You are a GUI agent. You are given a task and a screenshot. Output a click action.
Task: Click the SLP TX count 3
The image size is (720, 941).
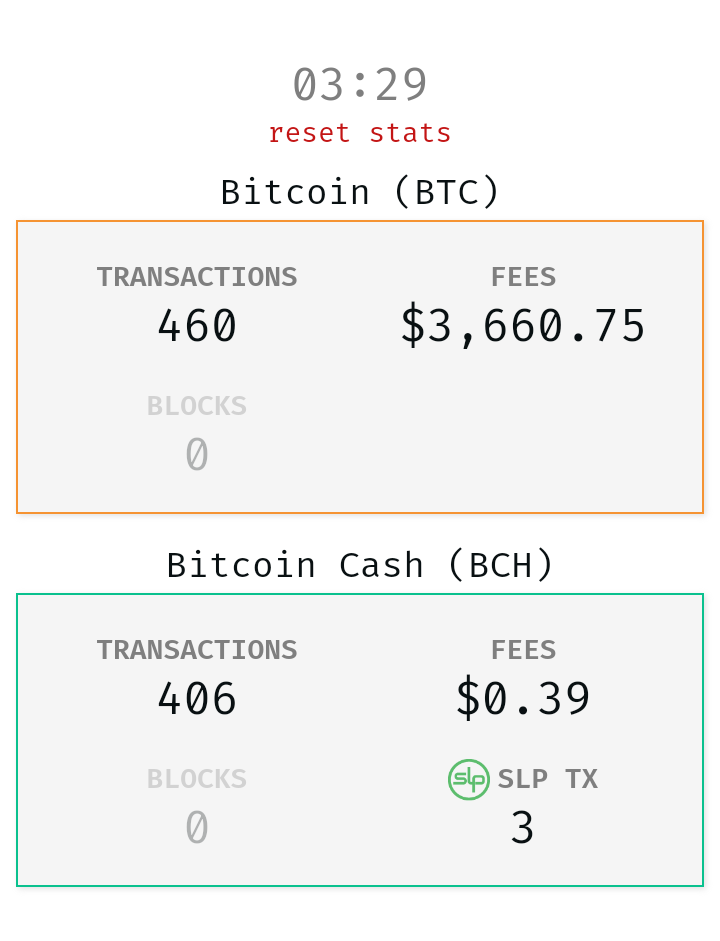coord(522,828)
